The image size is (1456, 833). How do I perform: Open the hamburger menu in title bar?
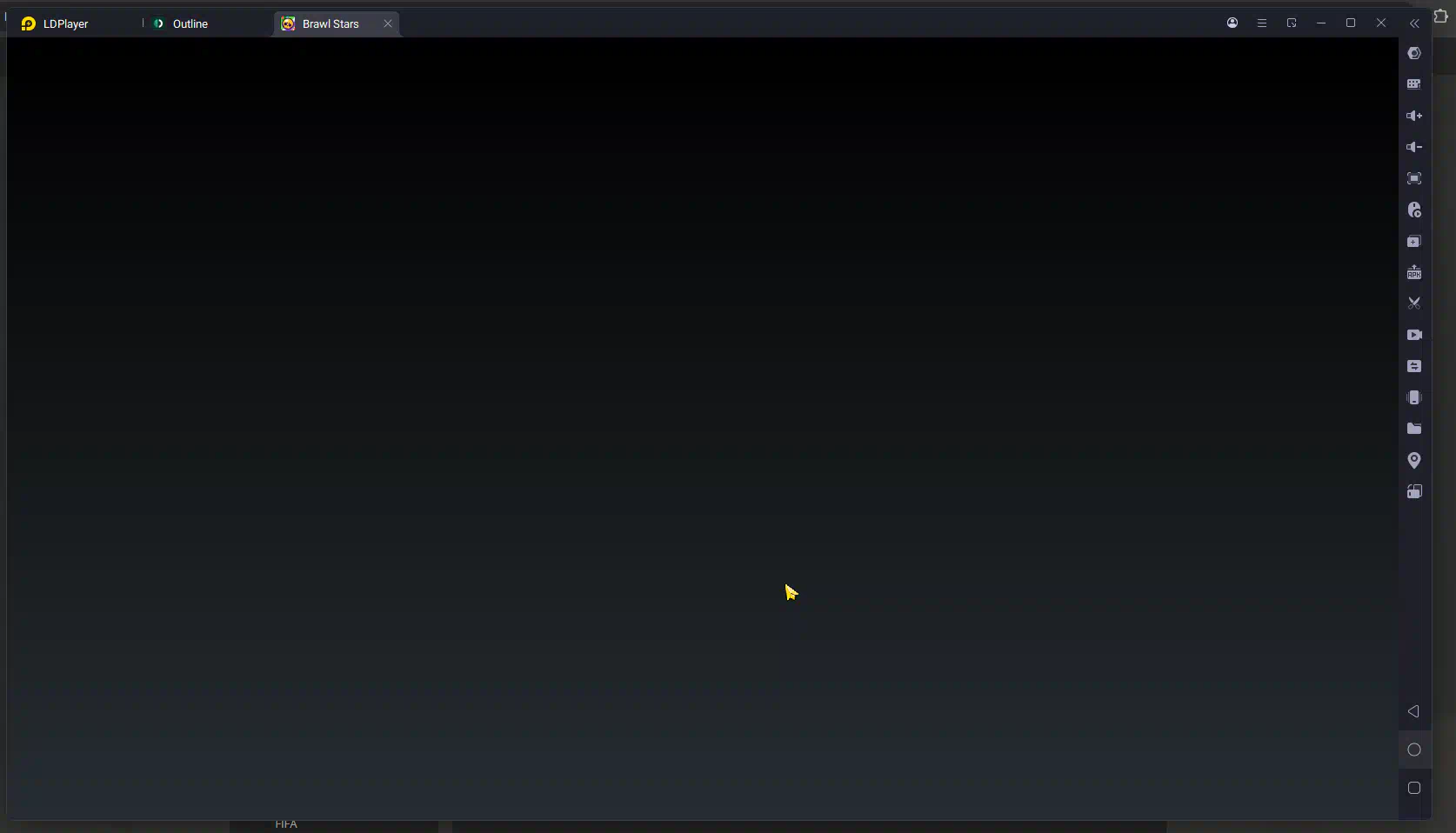1262,23
